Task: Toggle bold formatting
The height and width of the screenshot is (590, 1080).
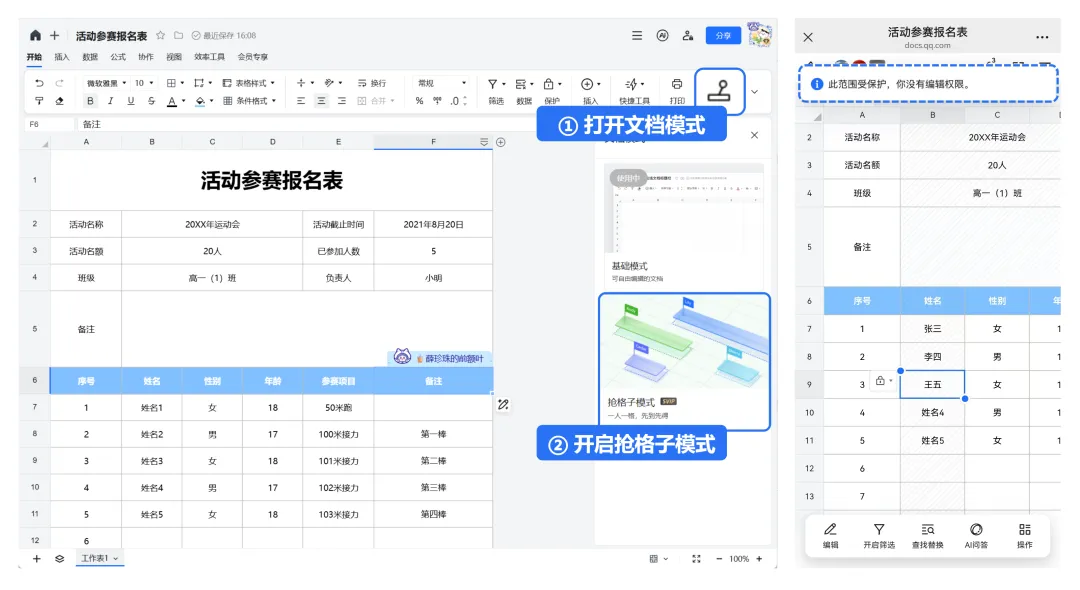Action: 90,101
